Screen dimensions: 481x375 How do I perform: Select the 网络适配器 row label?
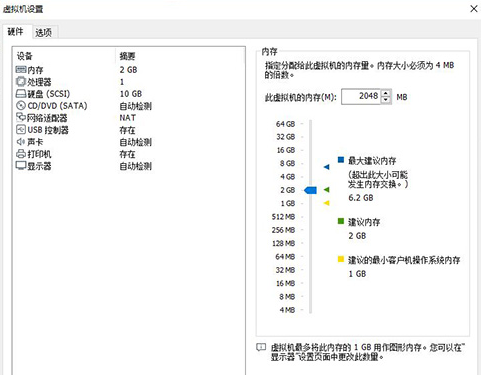click(x=47, y=118)
